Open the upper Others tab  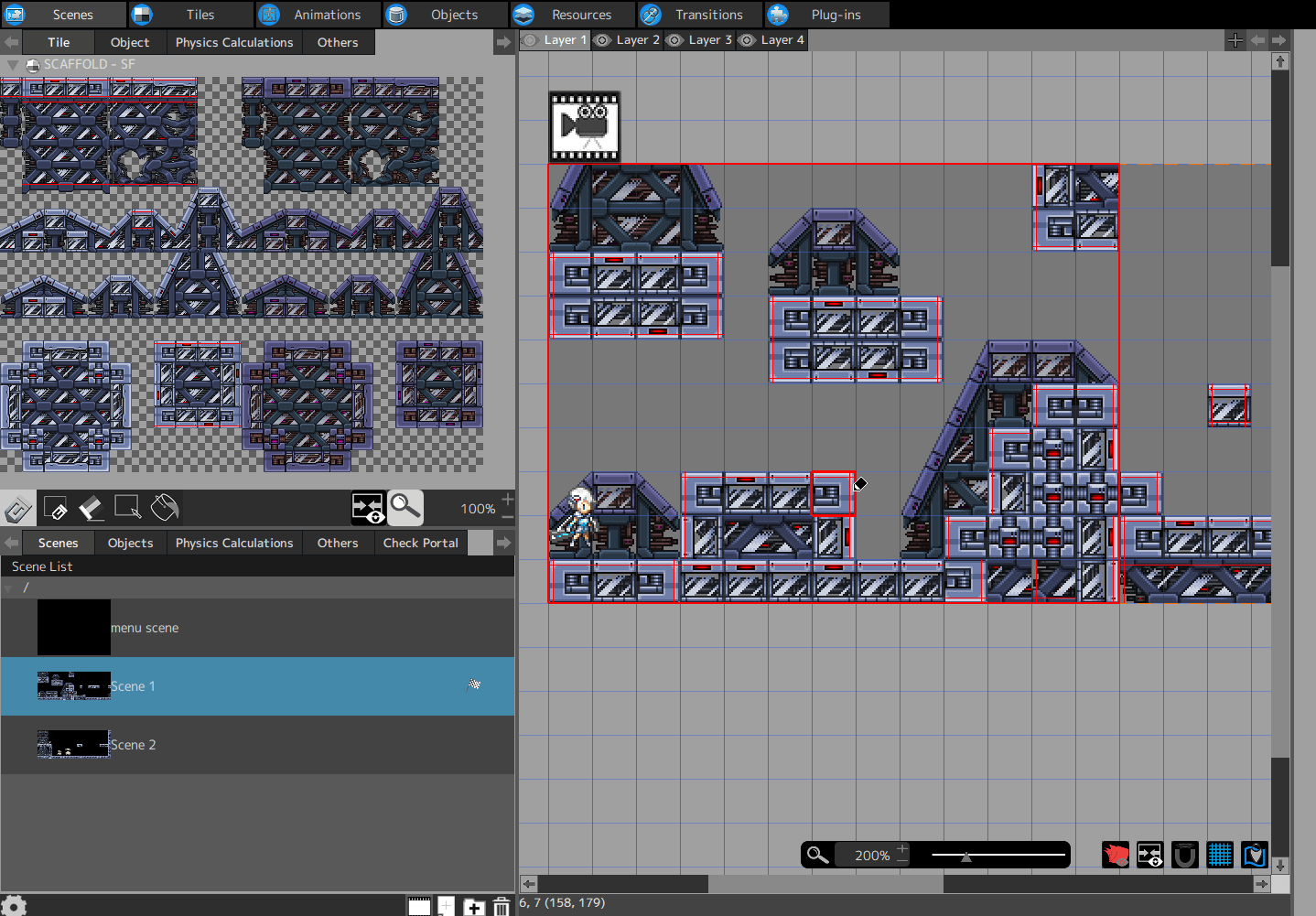pyautogui.click(x=338, y=42)
